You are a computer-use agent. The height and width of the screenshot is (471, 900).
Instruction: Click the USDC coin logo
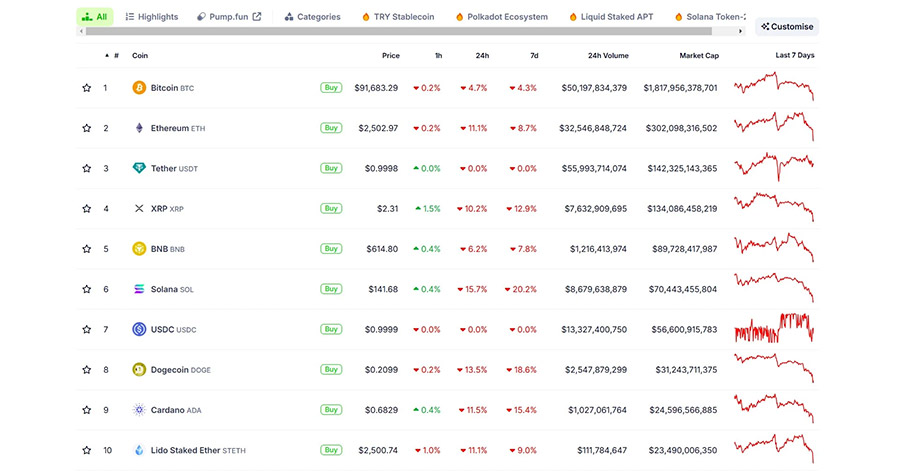pyautogui.click(x=139, y=329)
